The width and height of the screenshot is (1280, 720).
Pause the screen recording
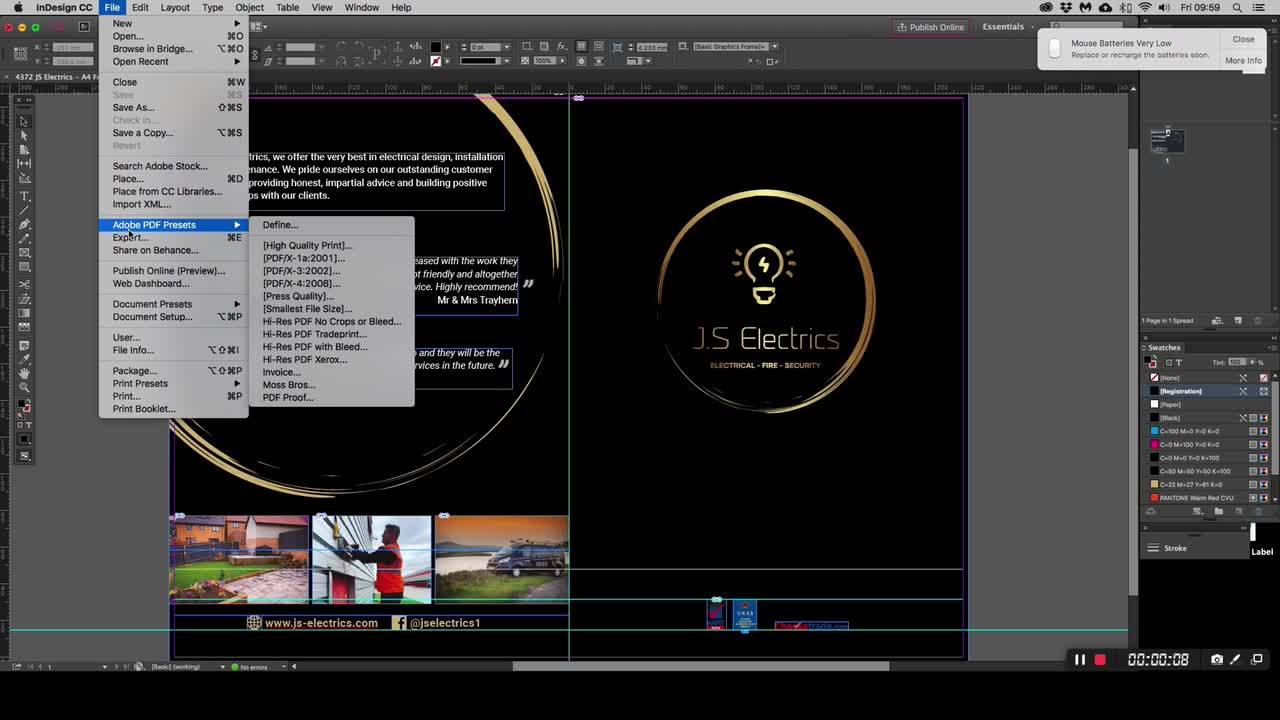pyautogui.click(x=1080, y=660)
